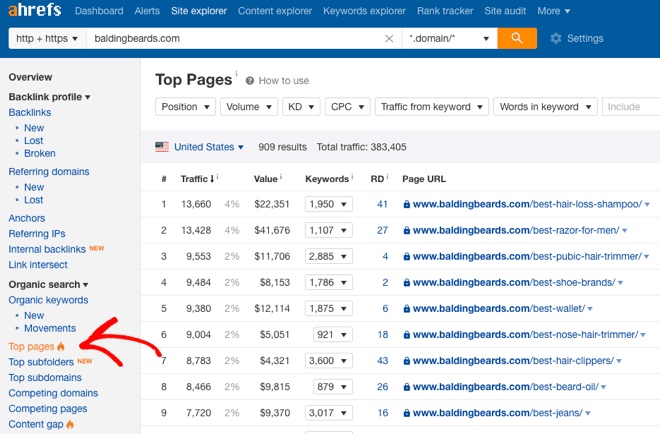
Task: Open the Dashboard menu item
Action: tap(99, 11)
